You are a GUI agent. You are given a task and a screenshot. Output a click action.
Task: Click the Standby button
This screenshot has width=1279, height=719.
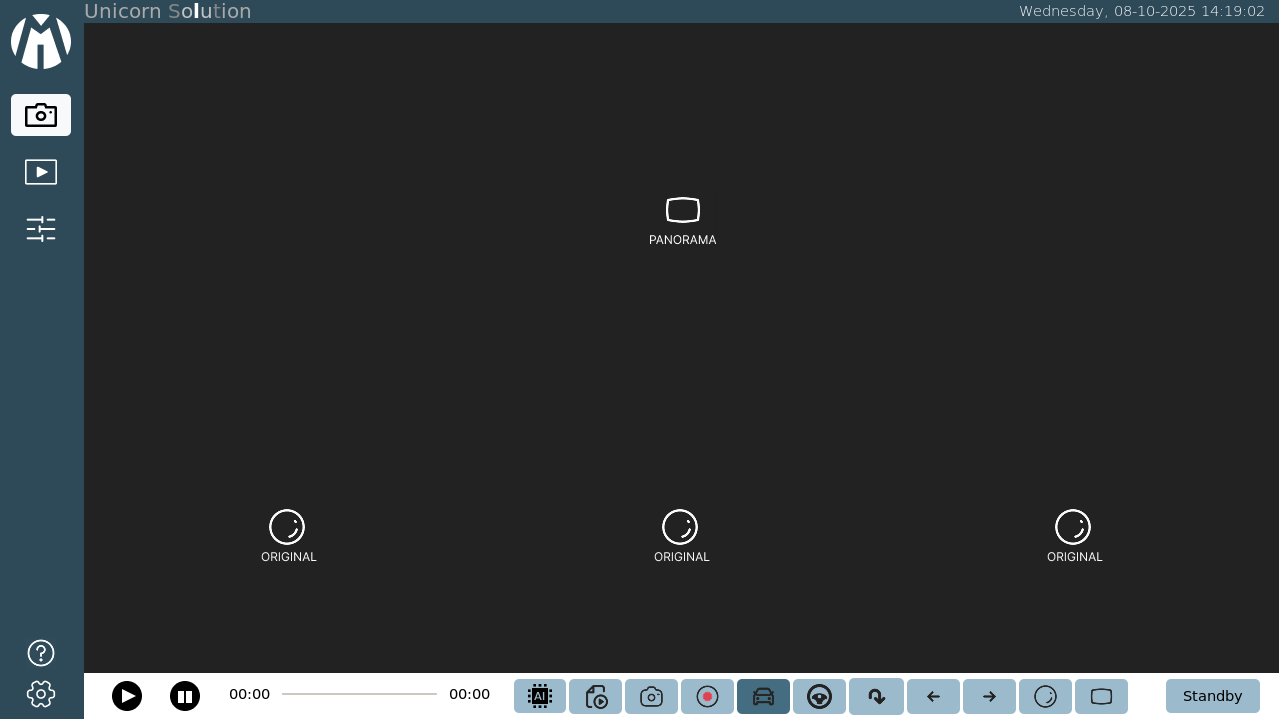[1212, 695]
